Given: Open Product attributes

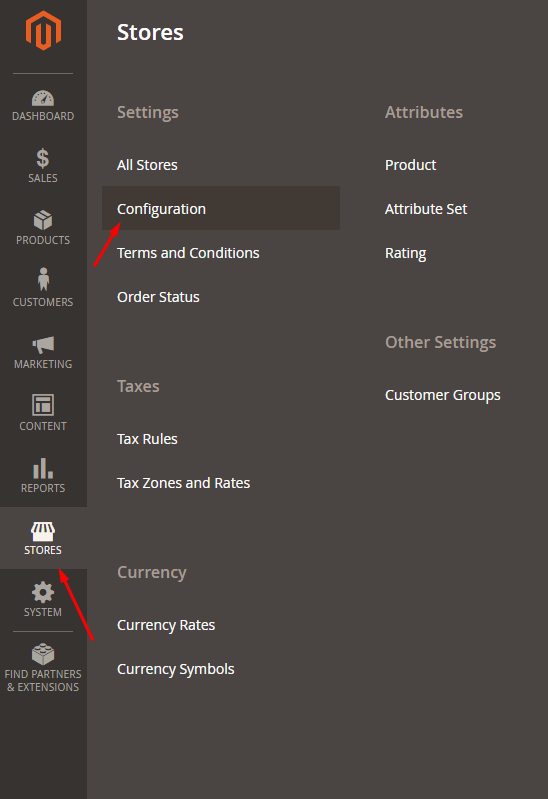Looking at the screenshot, I should (411, 165).
